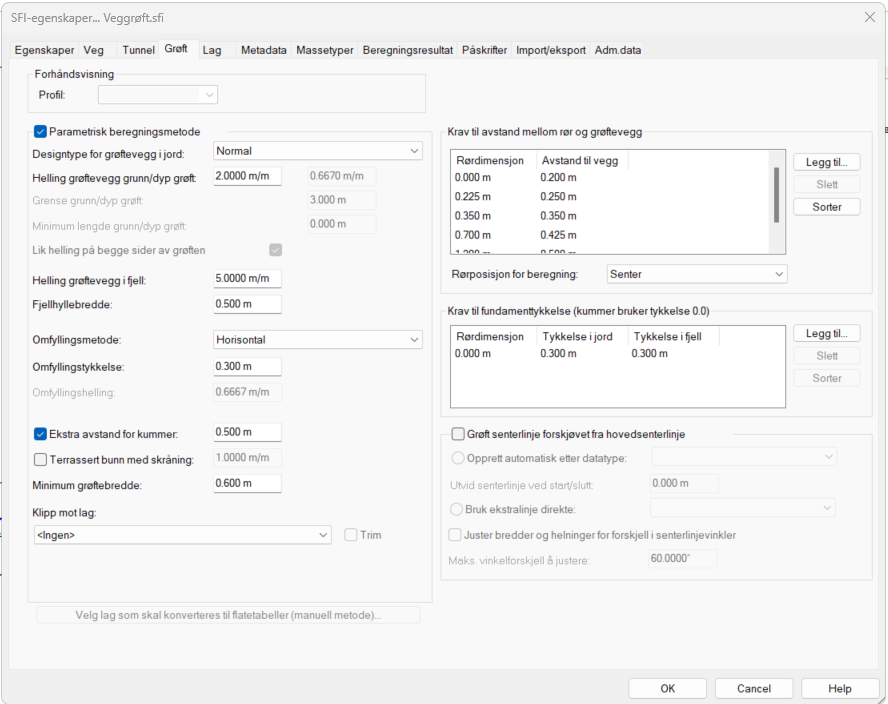This screenshot has height=704, width=888.
Task: Open Rørposisjon for beregning dropdown
Action: (x=697, y=274)
